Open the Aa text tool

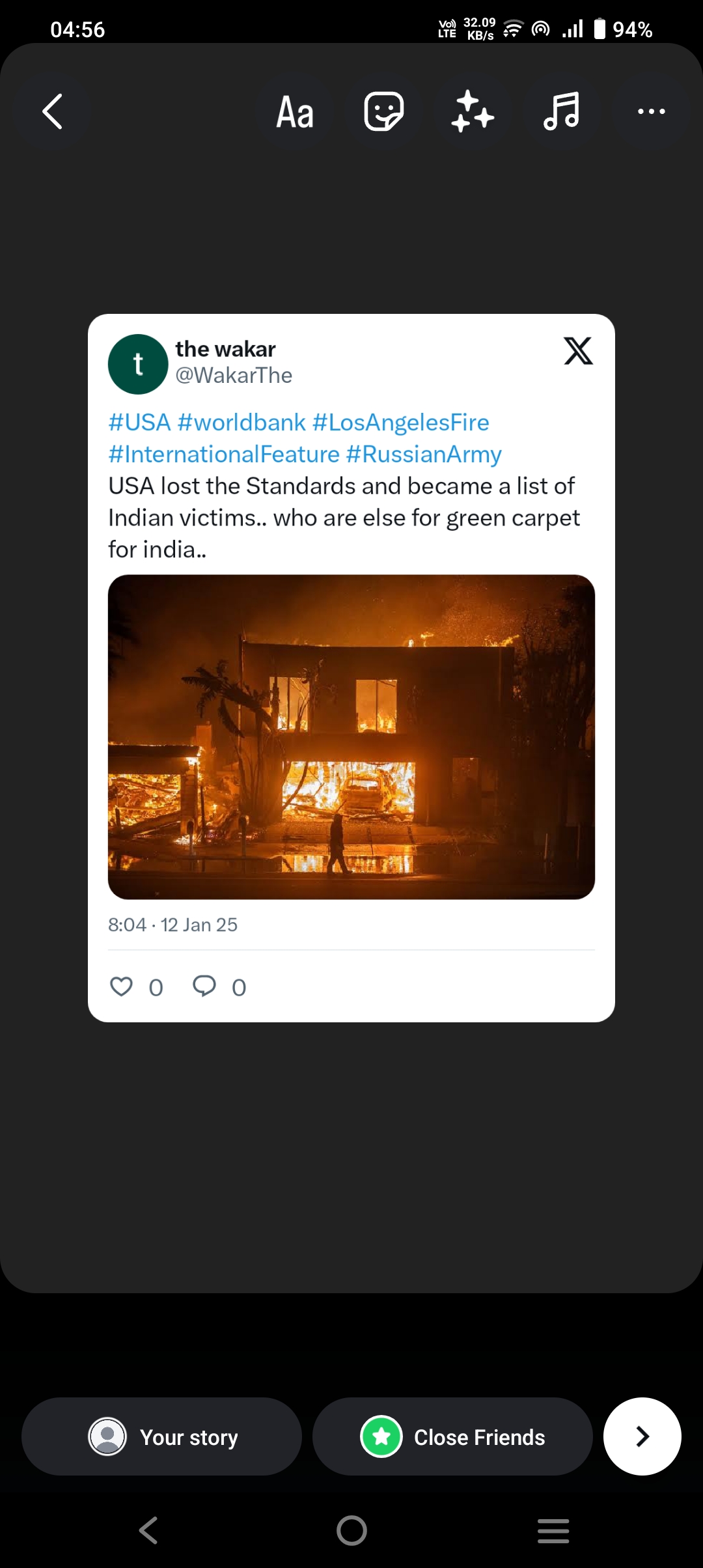point(295,112)
